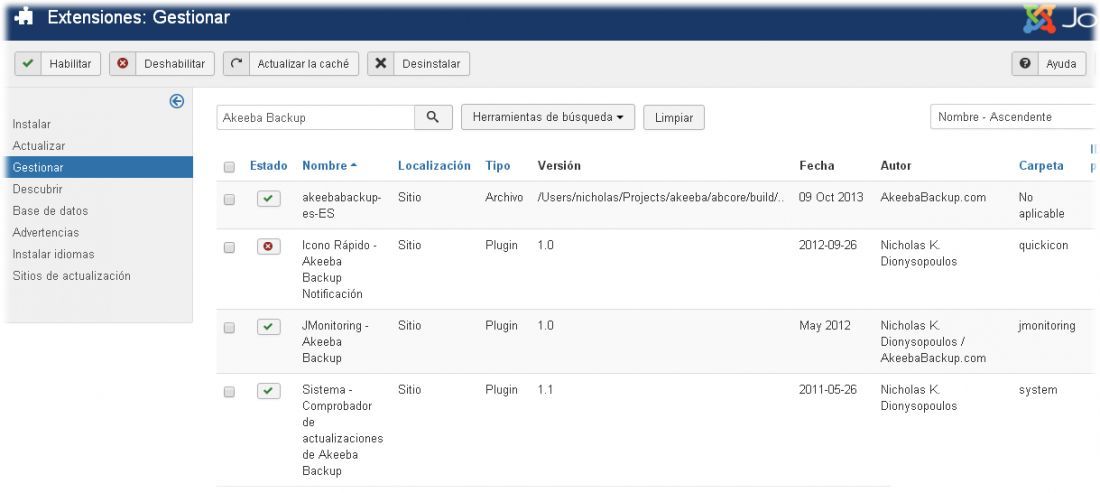Click the AkeebaBackup.com author cell
1100x493 pixels.
tap(933, 198)
